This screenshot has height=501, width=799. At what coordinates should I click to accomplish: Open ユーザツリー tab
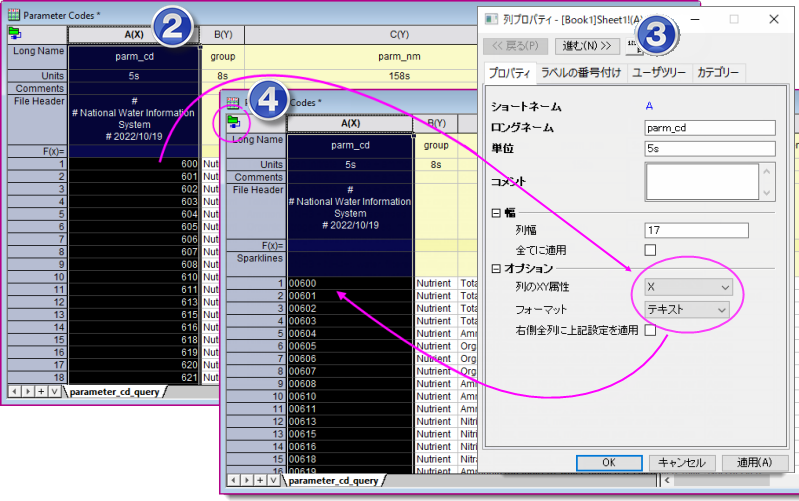pos(659,73)
